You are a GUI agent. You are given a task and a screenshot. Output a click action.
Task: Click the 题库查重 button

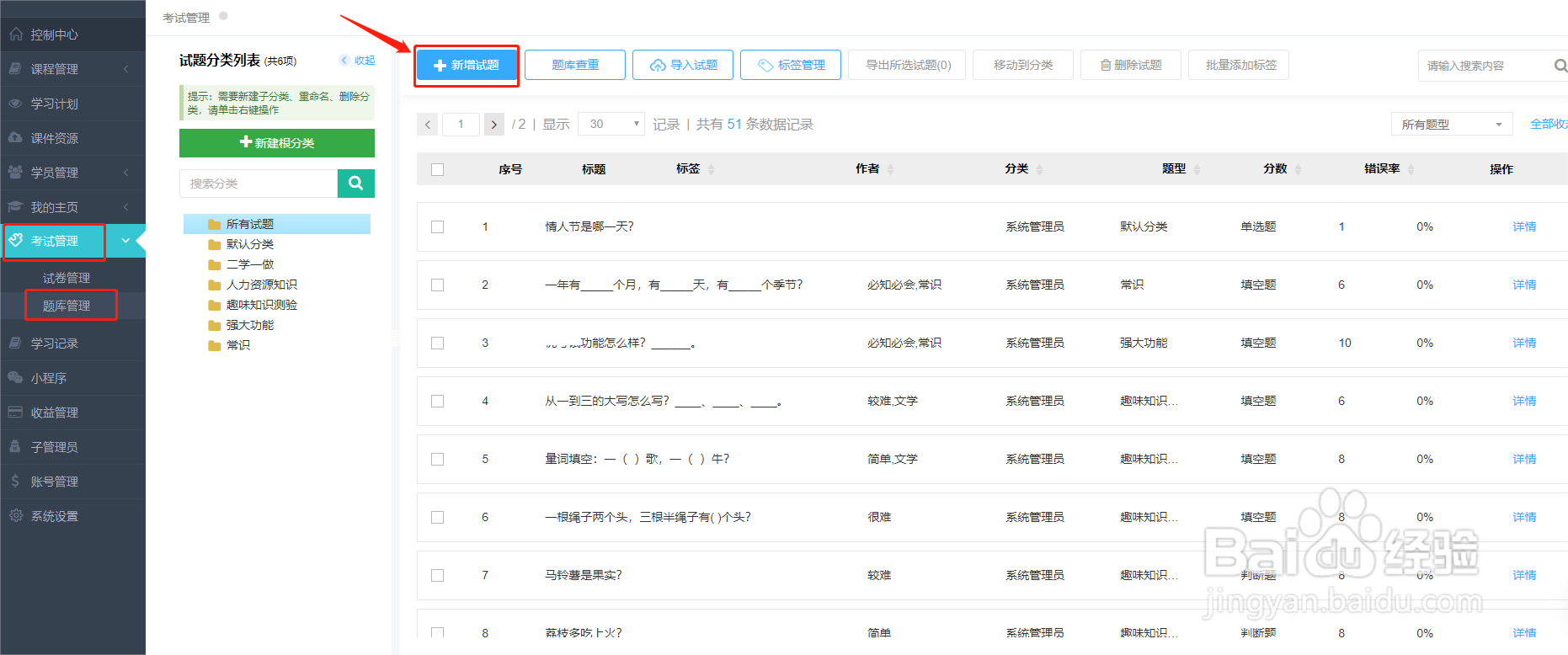575,65
